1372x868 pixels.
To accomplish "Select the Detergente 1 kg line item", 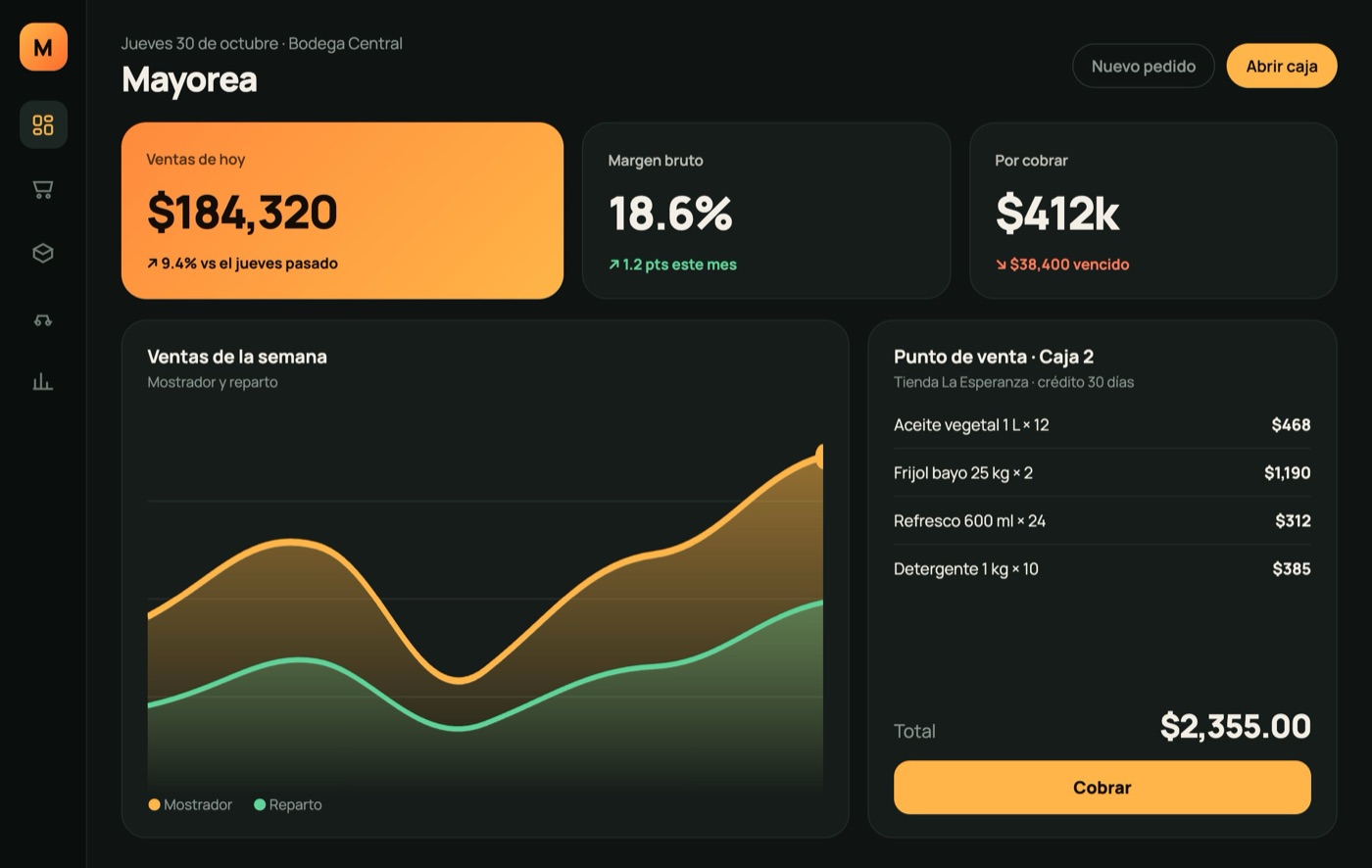I will point(1102,569).
